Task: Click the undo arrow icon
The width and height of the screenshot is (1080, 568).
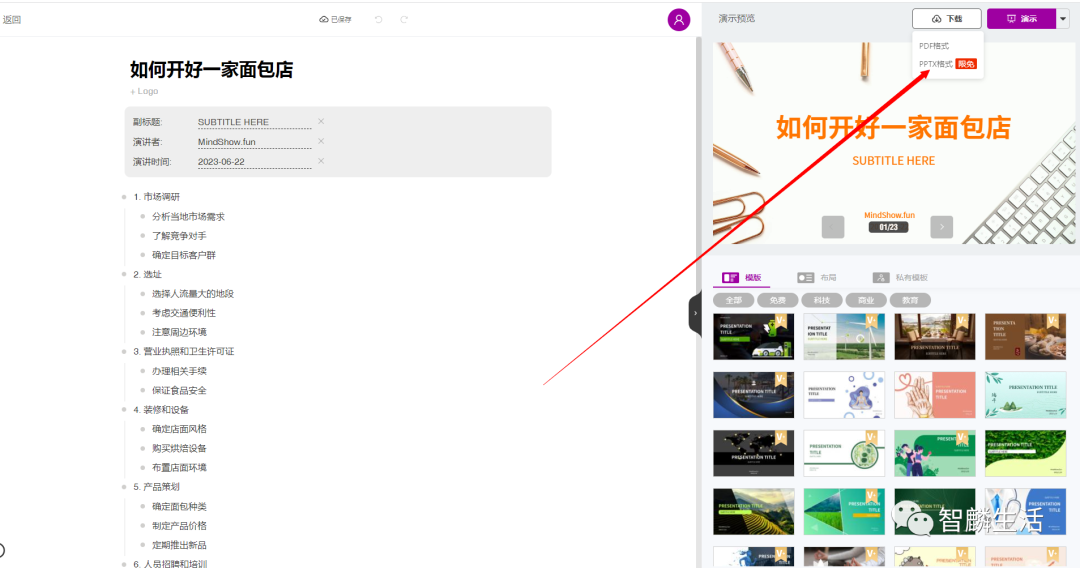Action: (x=378, y=19)
